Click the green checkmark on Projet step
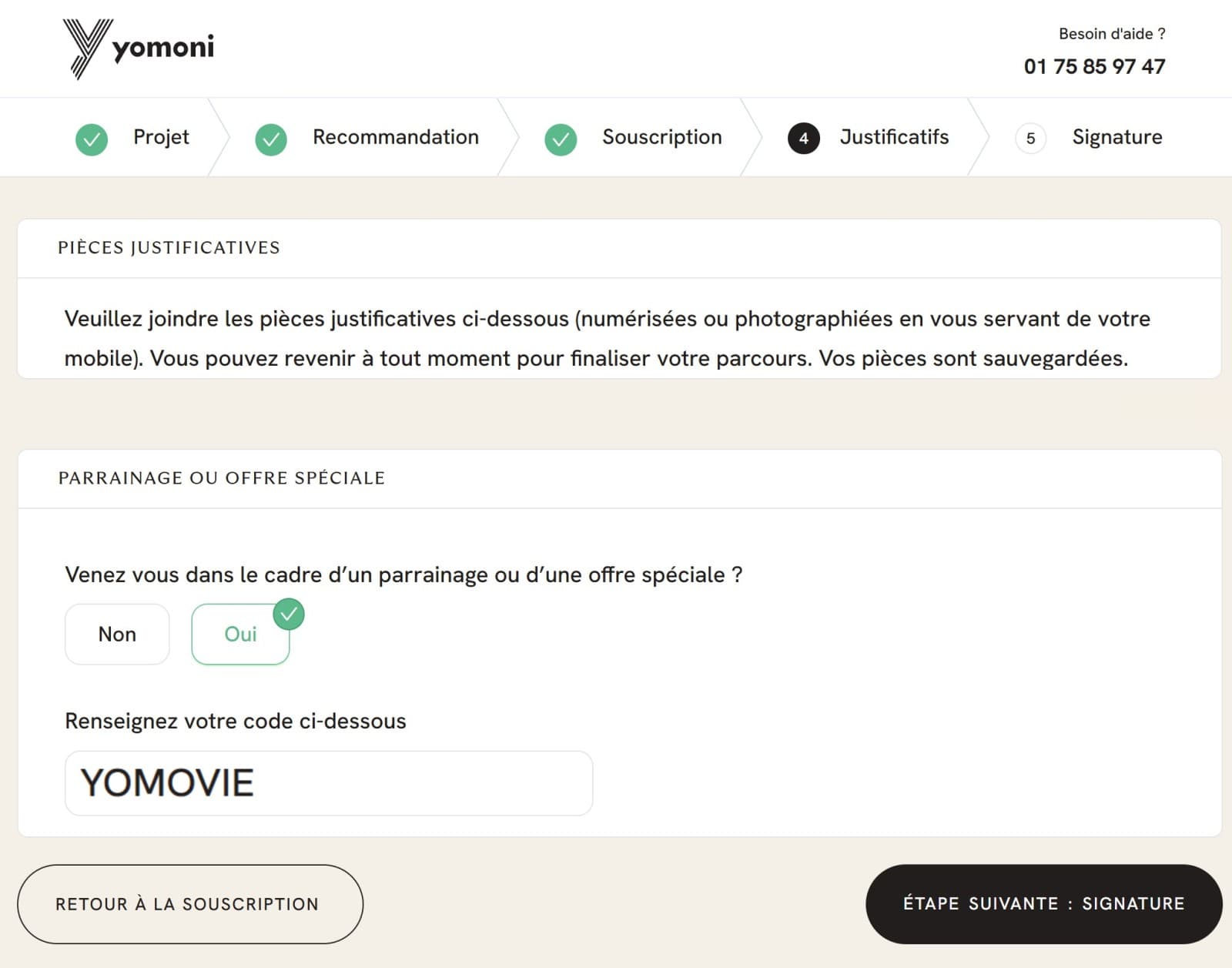Viewport: 1232px width, 968px height. tap(91, 139)
